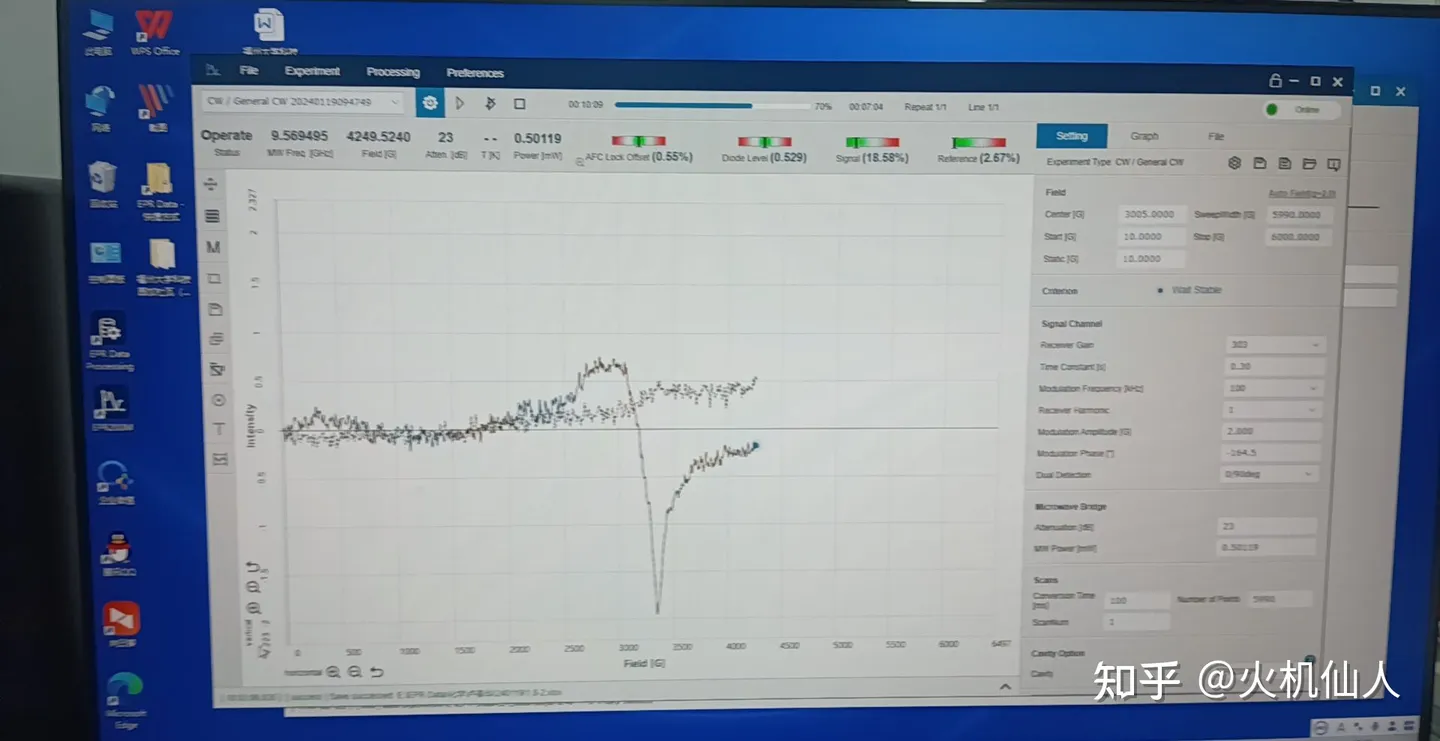This screenshot has width=1440, height=741.
Task: Click the Start [G] input
Action: tap(1152, 237)
